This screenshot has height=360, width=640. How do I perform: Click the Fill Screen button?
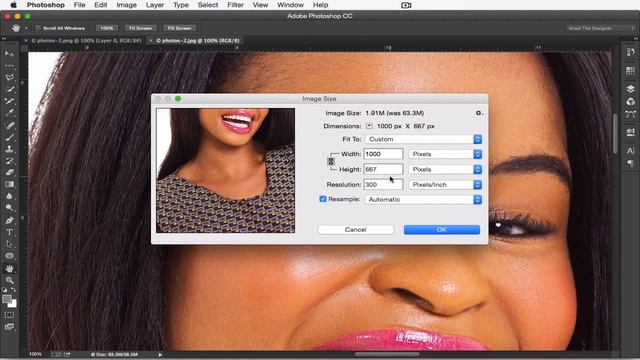(x=179, y=28)
